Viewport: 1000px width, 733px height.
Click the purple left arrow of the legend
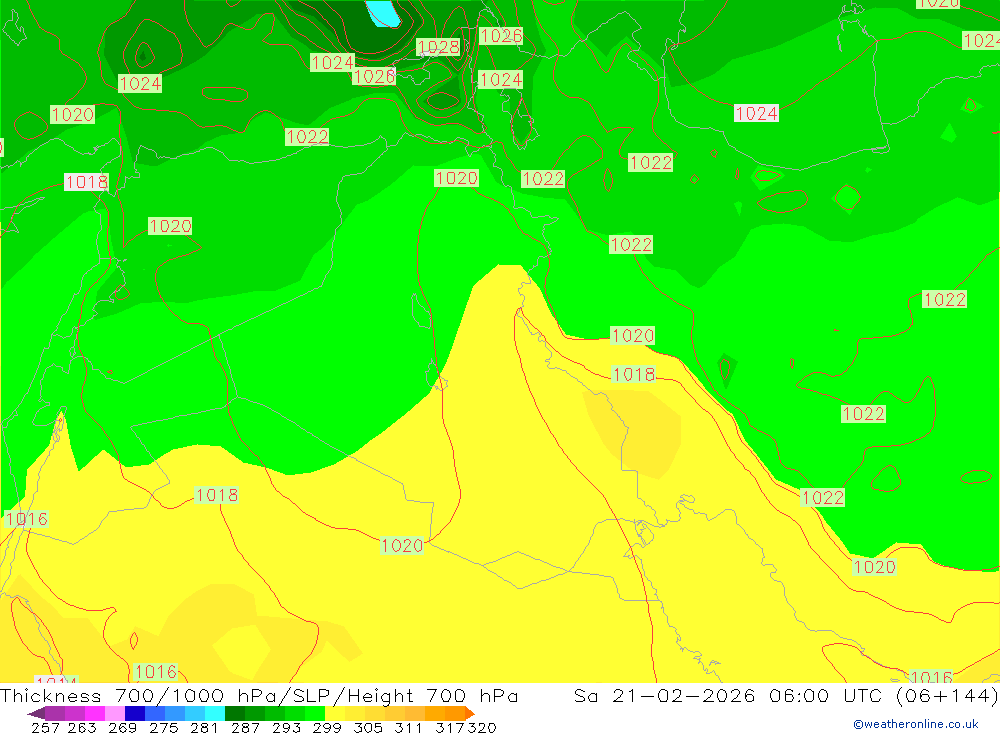[x=36, y=713]
